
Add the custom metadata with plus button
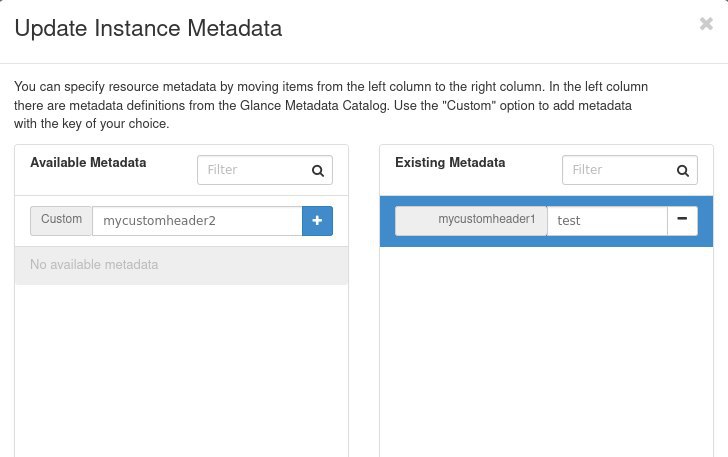coord(317,221)
